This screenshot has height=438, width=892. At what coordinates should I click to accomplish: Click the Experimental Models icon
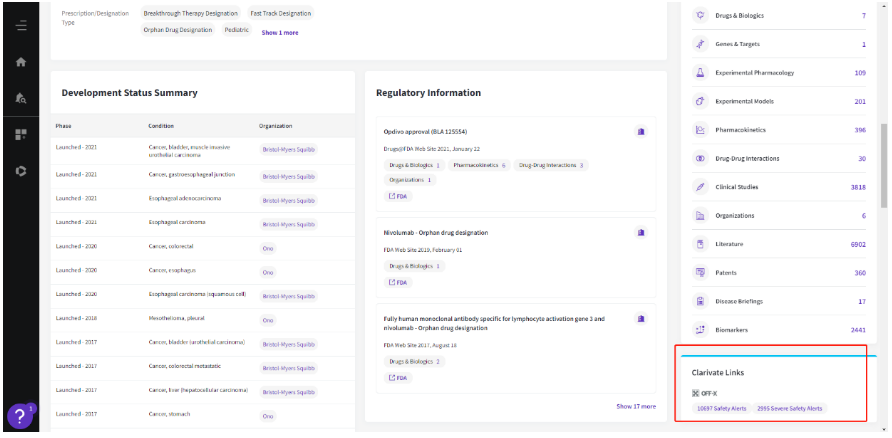click(700, 101)
